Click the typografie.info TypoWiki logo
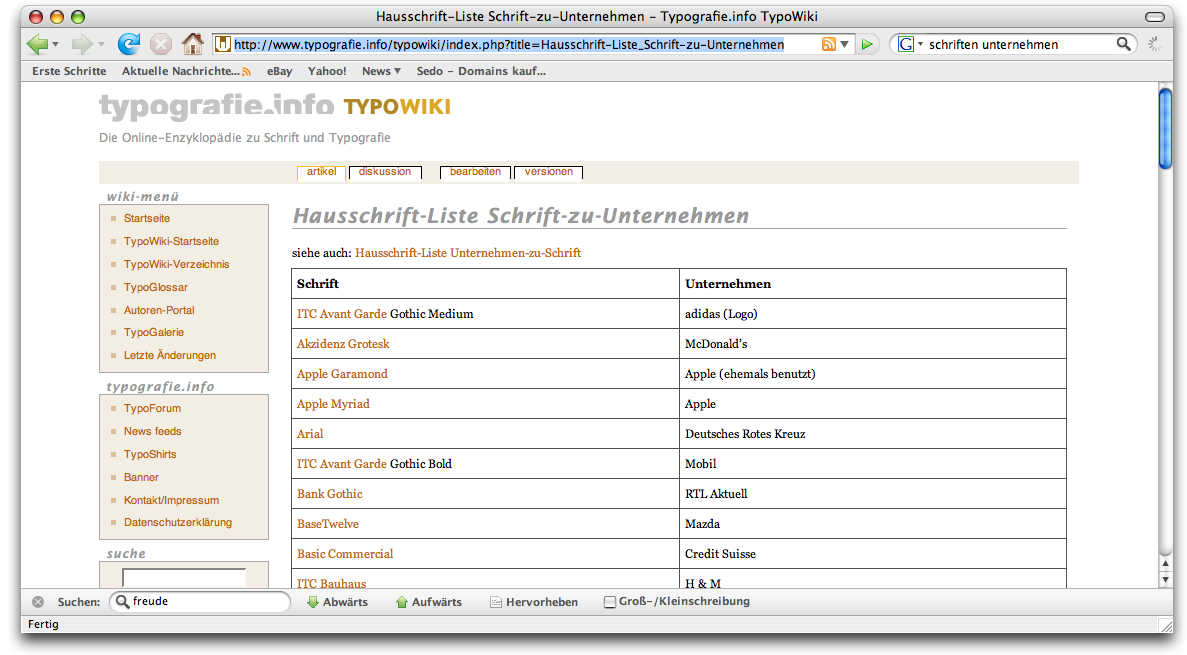The height and width of the screenshot is (655, 1187). tap(274, 106)
